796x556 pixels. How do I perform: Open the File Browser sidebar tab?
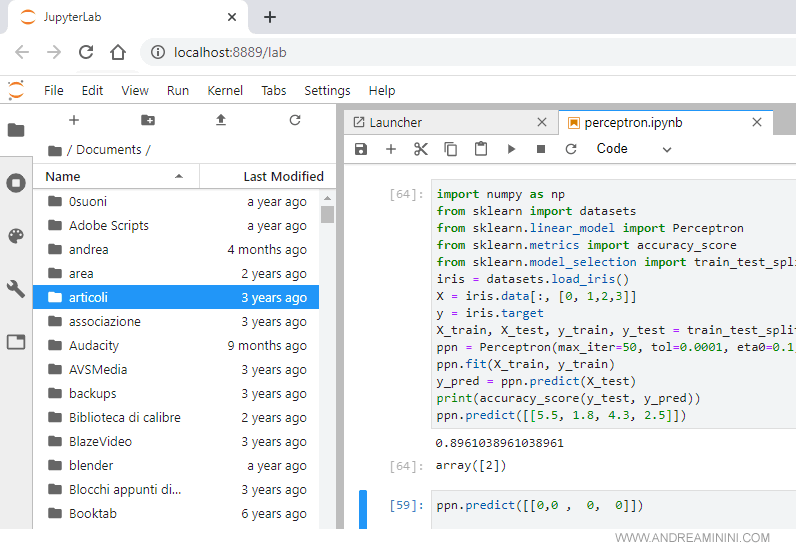click(16, 130)
